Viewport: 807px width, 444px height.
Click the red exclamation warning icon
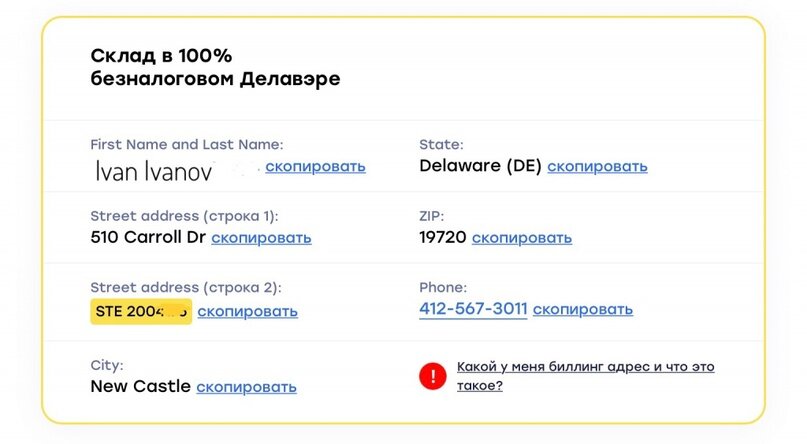click(x=433, y=376)
